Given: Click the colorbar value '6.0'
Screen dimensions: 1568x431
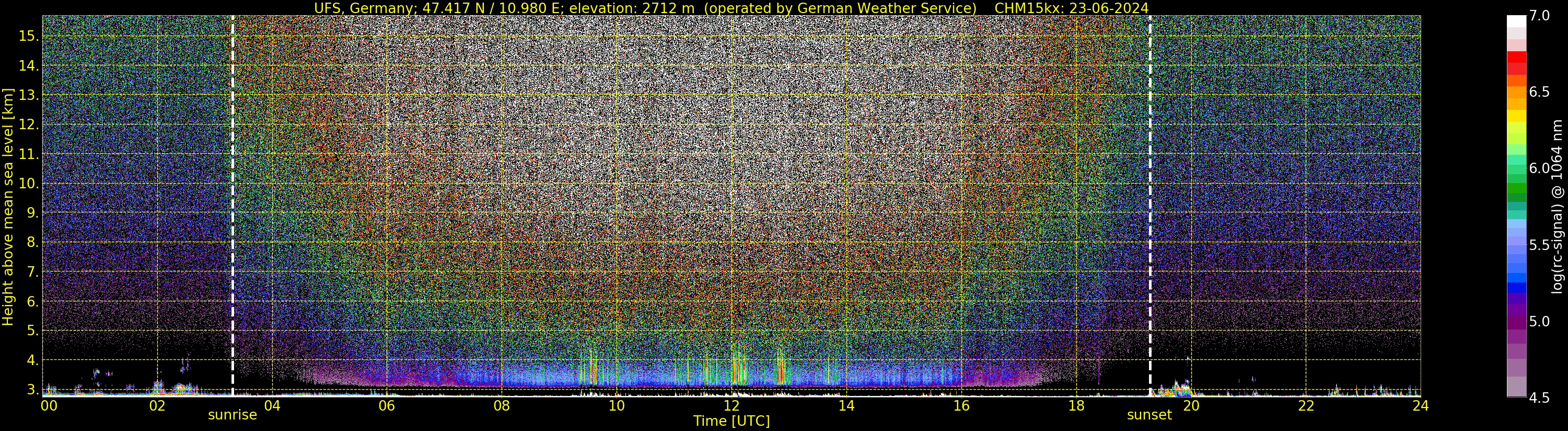Looking at the screenshot, I should [x=1539, y=168].
